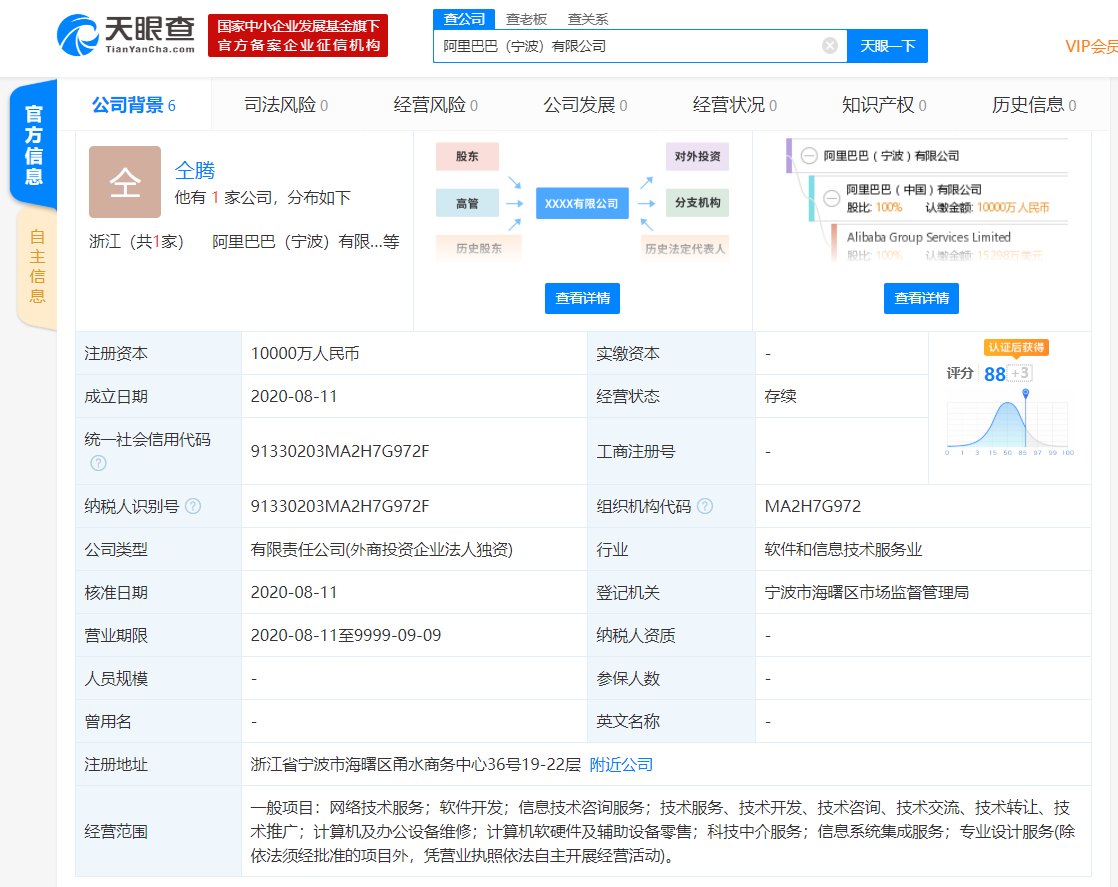Click the 天眼一下 search button
Viewport: 1118px width, 887px height.
[x=887, y=46]
